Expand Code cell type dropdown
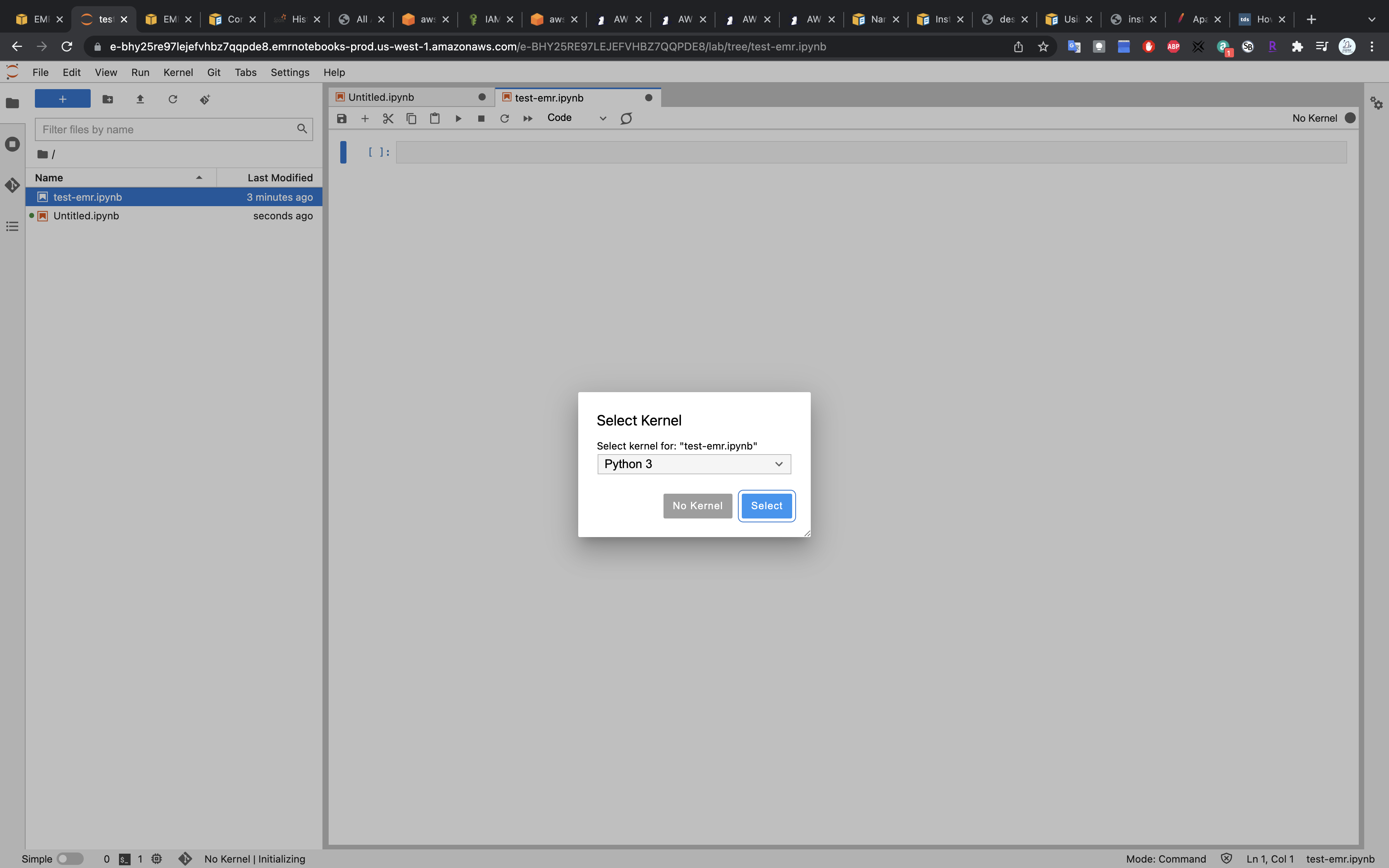The height and width of the screenshot is (868, 1389). click(576, 118)
